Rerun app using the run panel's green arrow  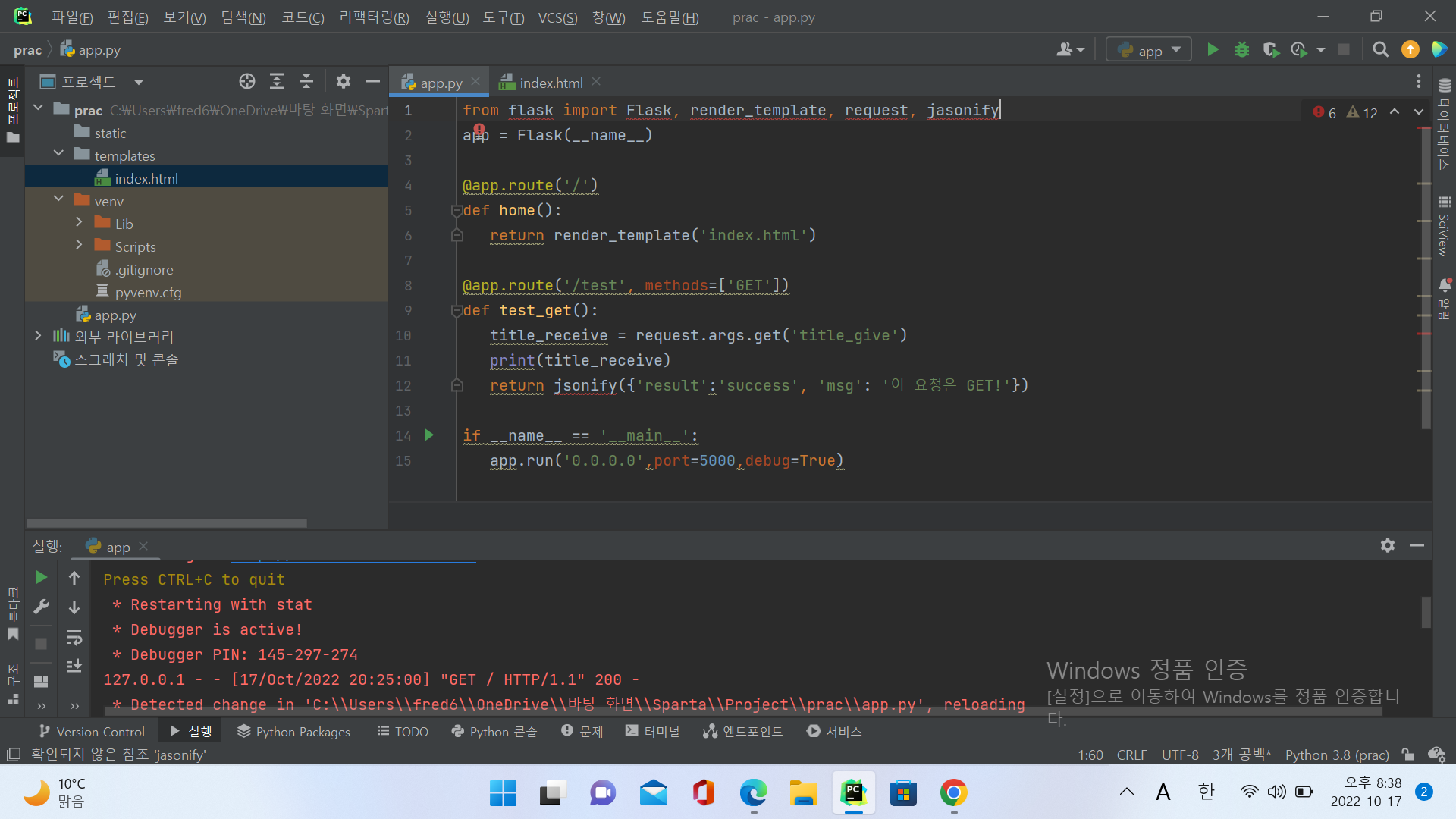[41, 578]
